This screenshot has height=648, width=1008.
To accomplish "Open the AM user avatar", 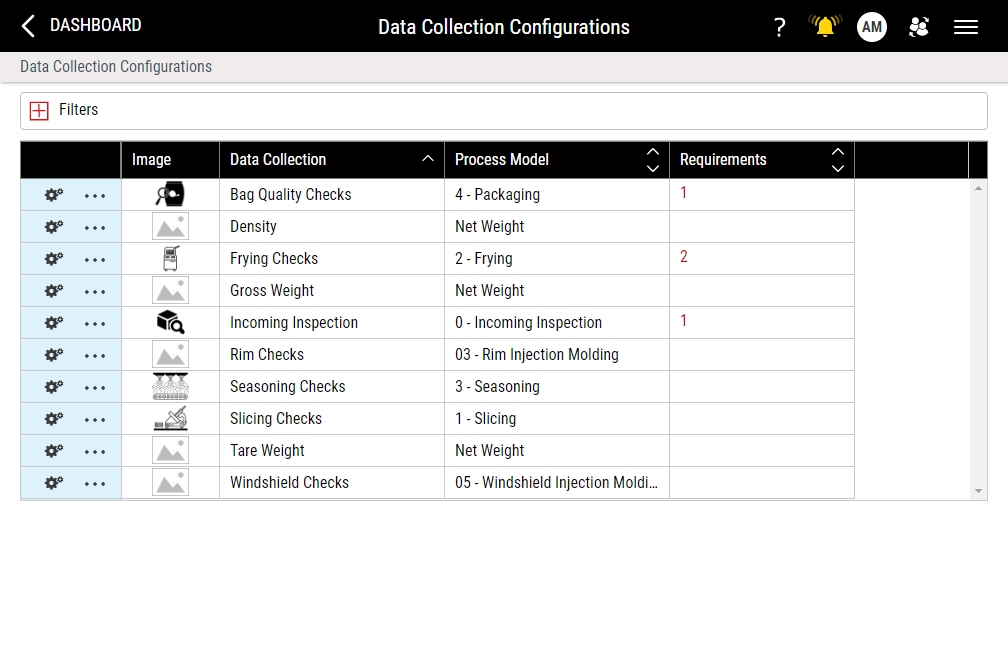I will coord(871,27).
